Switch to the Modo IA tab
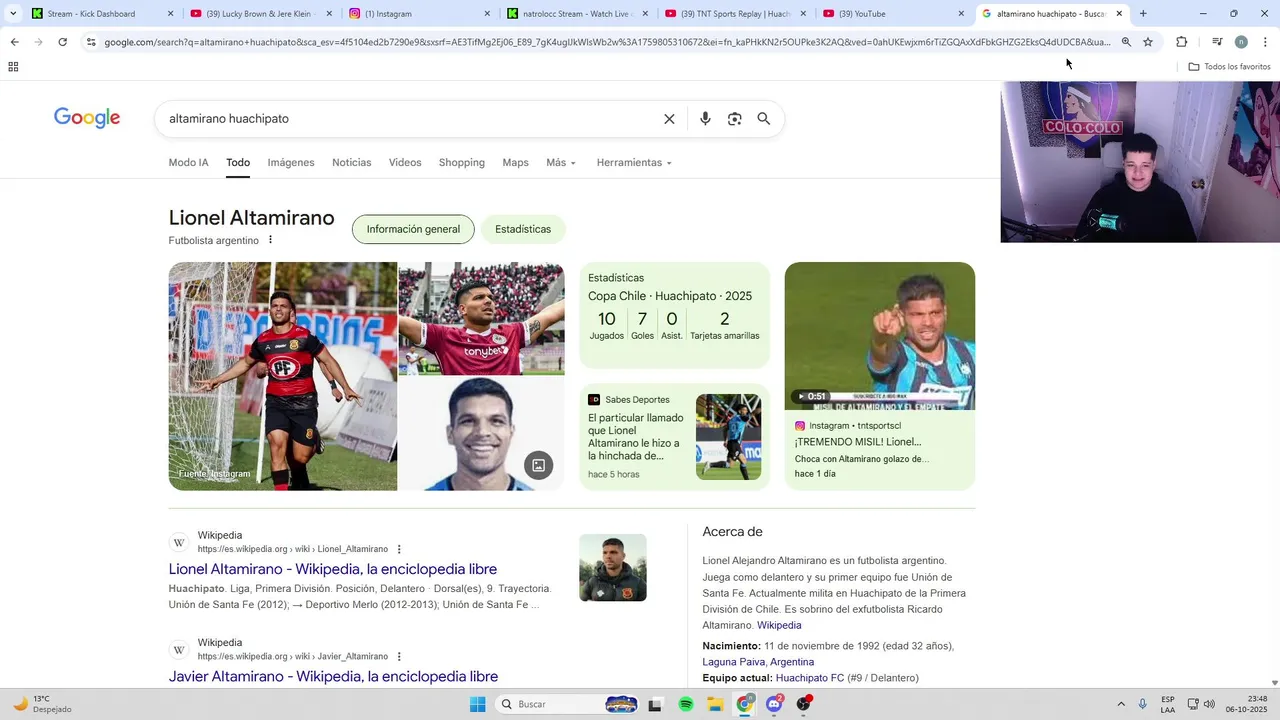 pyautogui.click(x=188, y=163)
